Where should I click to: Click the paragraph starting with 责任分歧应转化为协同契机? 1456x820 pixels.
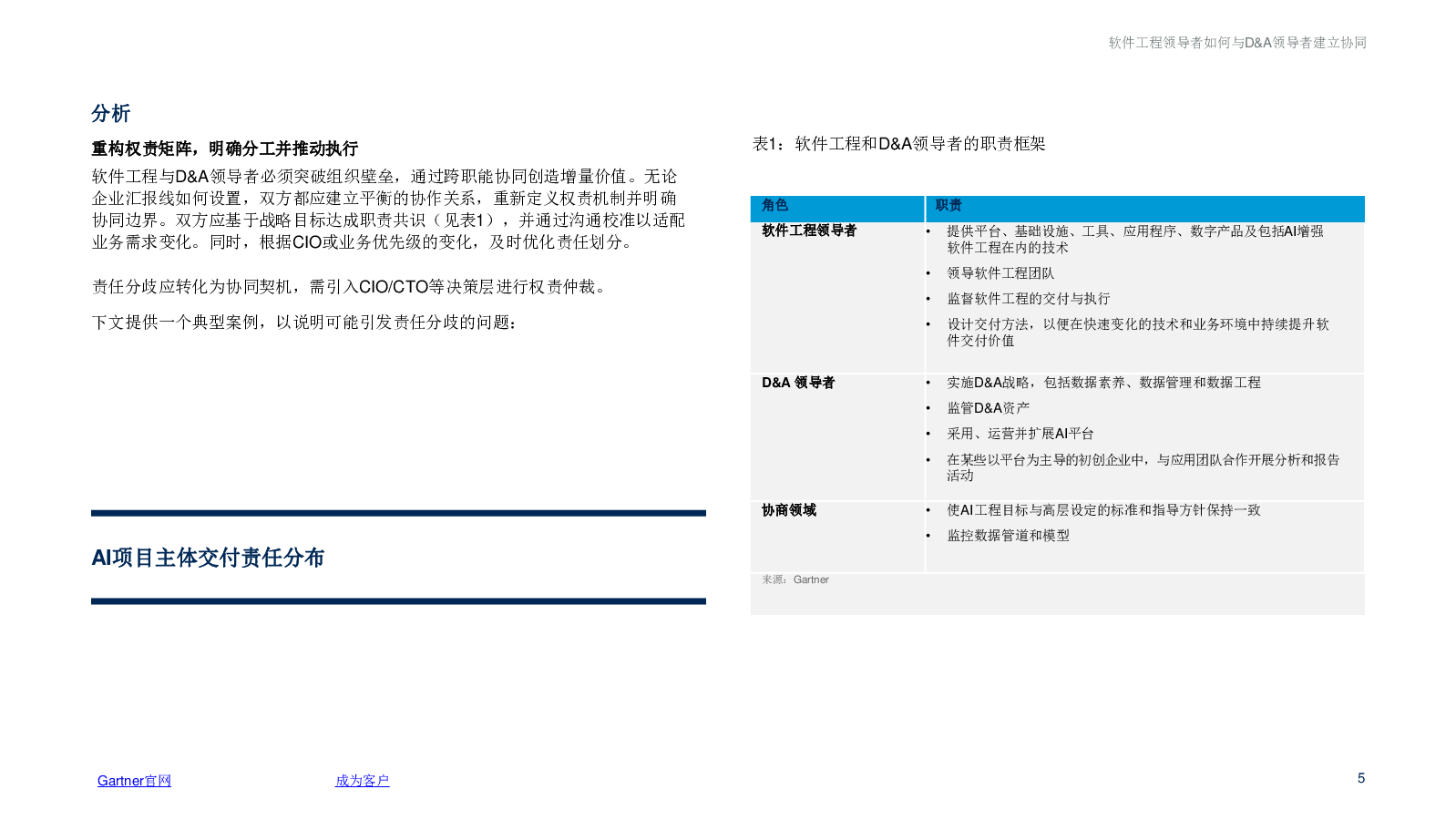pos(349,287)
